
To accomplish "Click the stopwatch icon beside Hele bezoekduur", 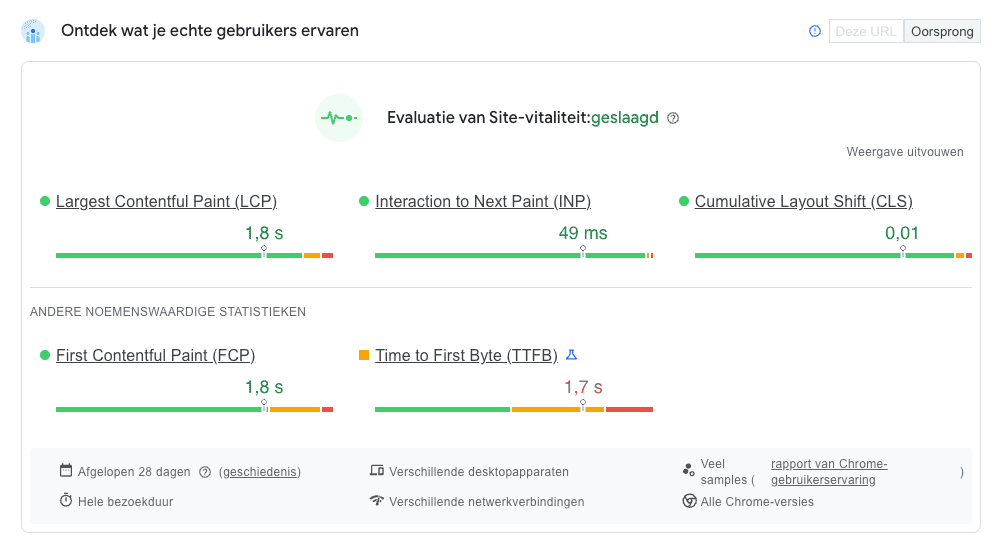I will [66, 501].
